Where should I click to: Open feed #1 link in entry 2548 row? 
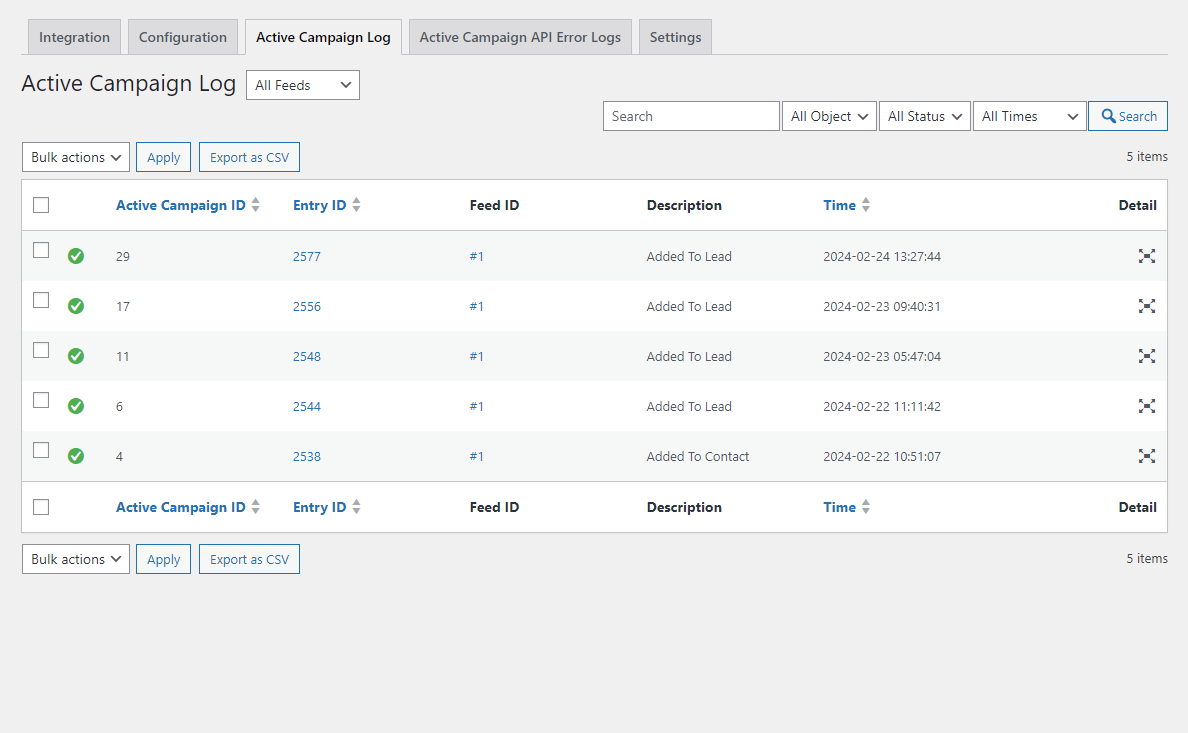click(x=477, y=356)
